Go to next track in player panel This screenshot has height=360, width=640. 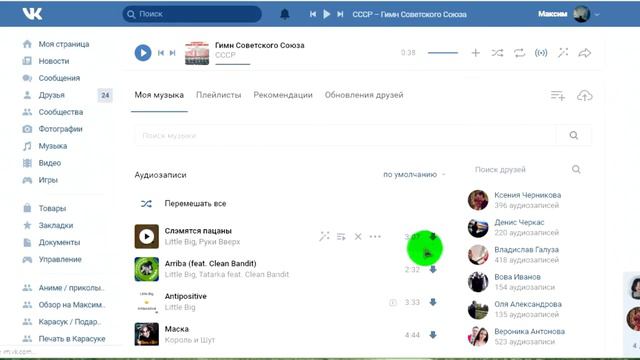point(173,53)
